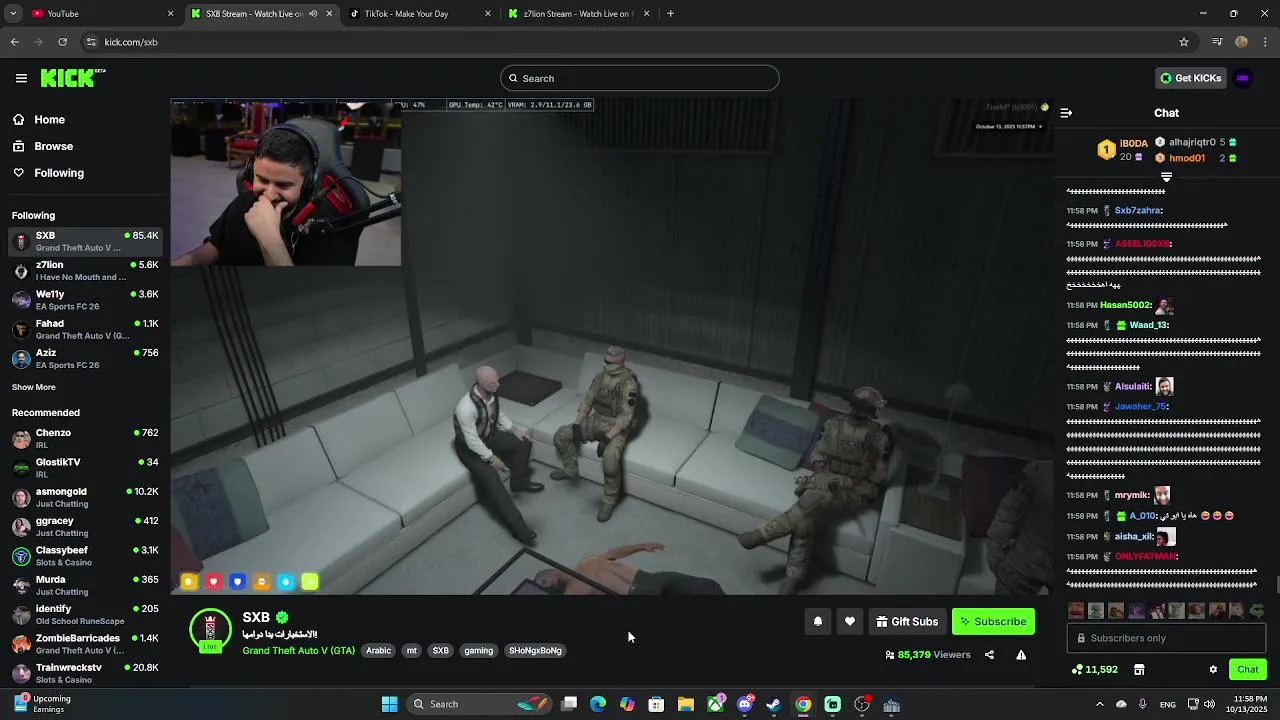Open We11y channel in sidebar

coord(85,300)
